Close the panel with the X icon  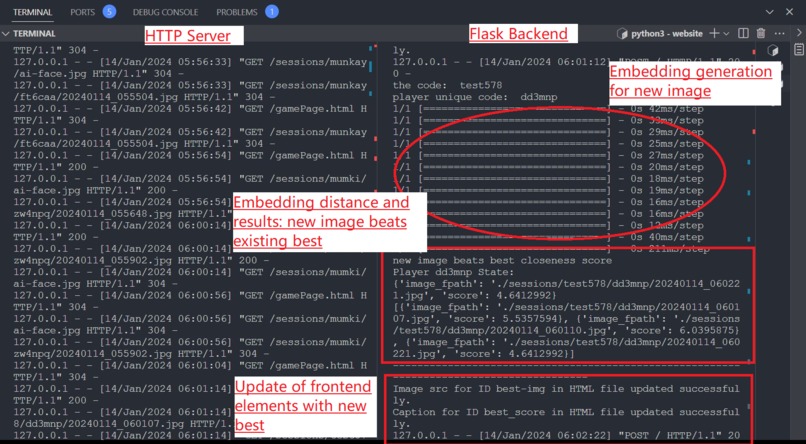click(789, 12)
